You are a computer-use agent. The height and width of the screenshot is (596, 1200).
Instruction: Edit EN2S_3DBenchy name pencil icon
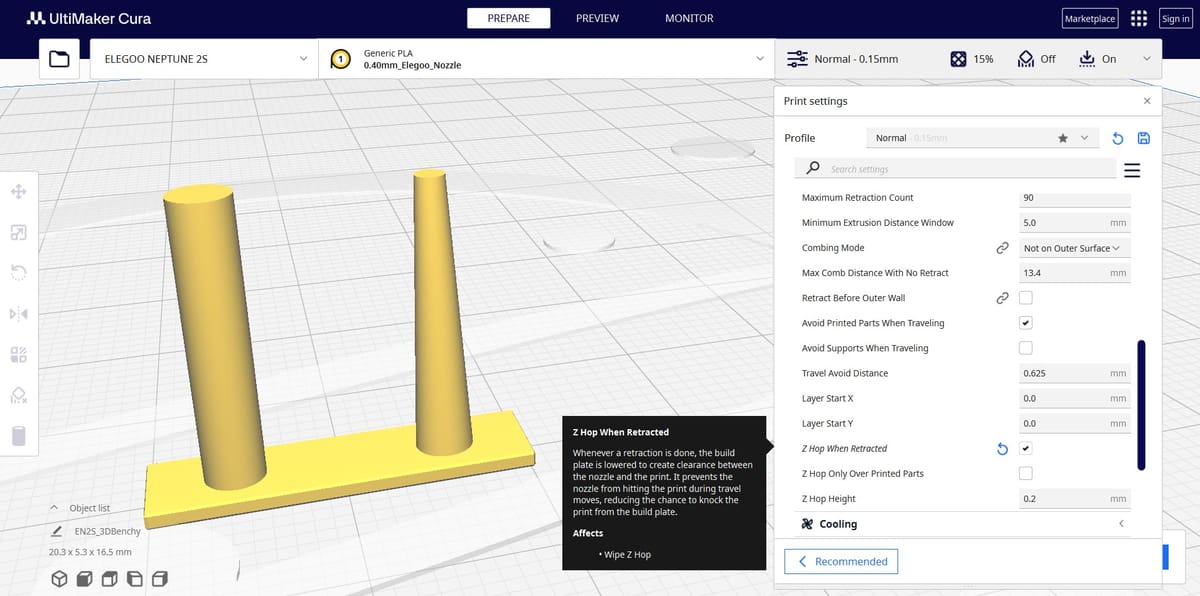(57, 531)
